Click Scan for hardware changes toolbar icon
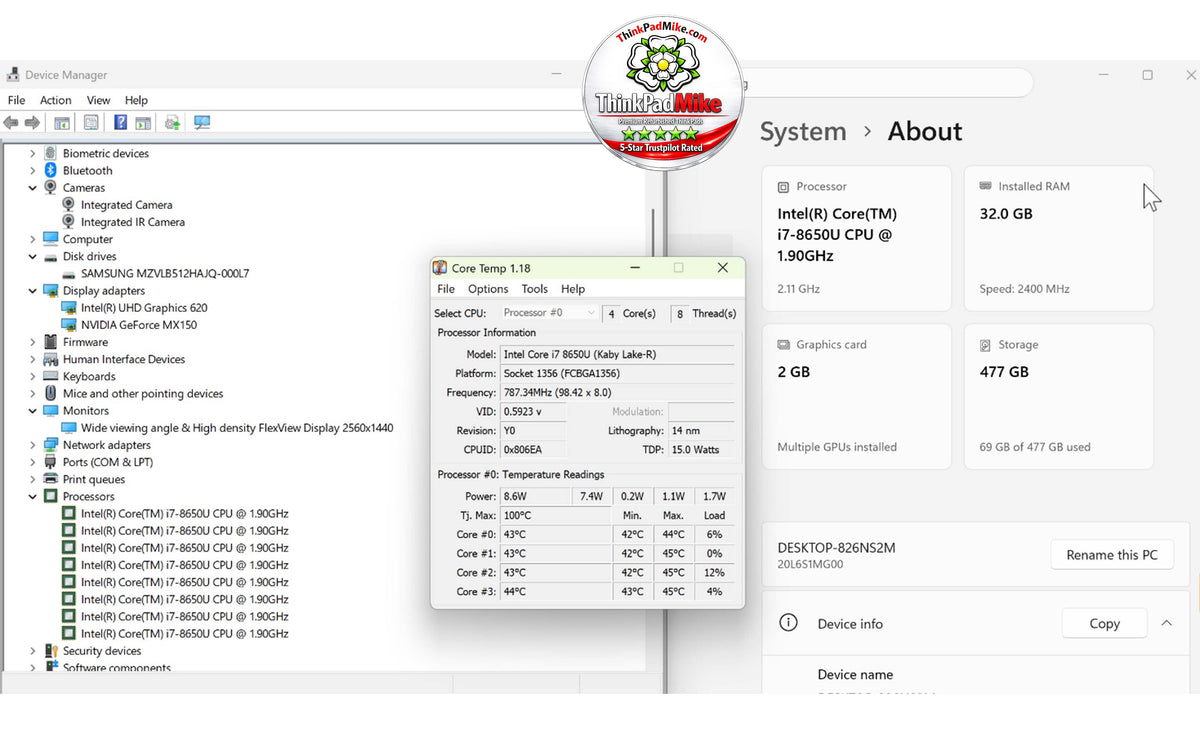 (202, 123)
